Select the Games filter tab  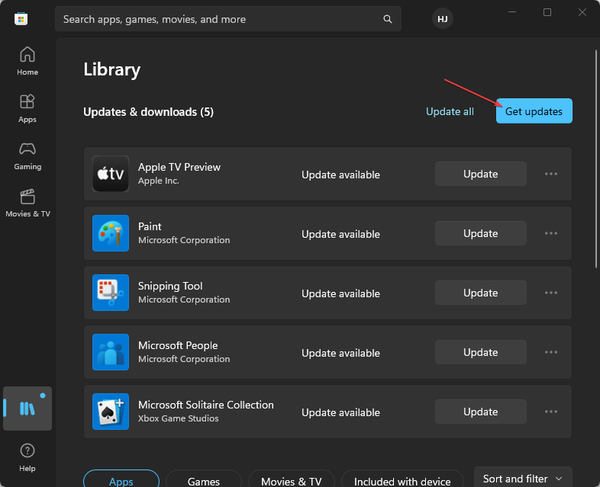(x=204, y=480)
